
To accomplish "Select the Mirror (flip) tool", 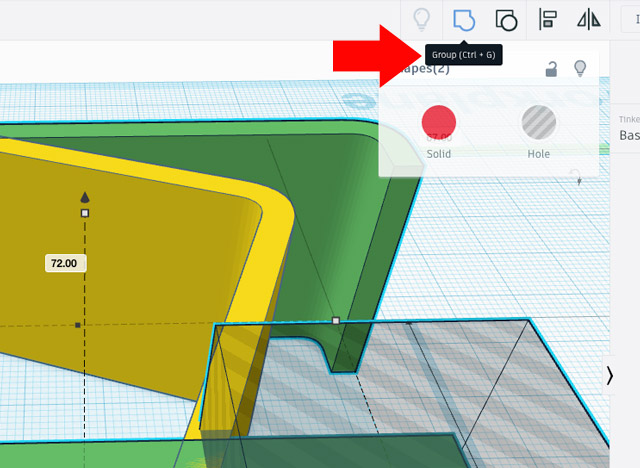I will click(x=589, y=19).
